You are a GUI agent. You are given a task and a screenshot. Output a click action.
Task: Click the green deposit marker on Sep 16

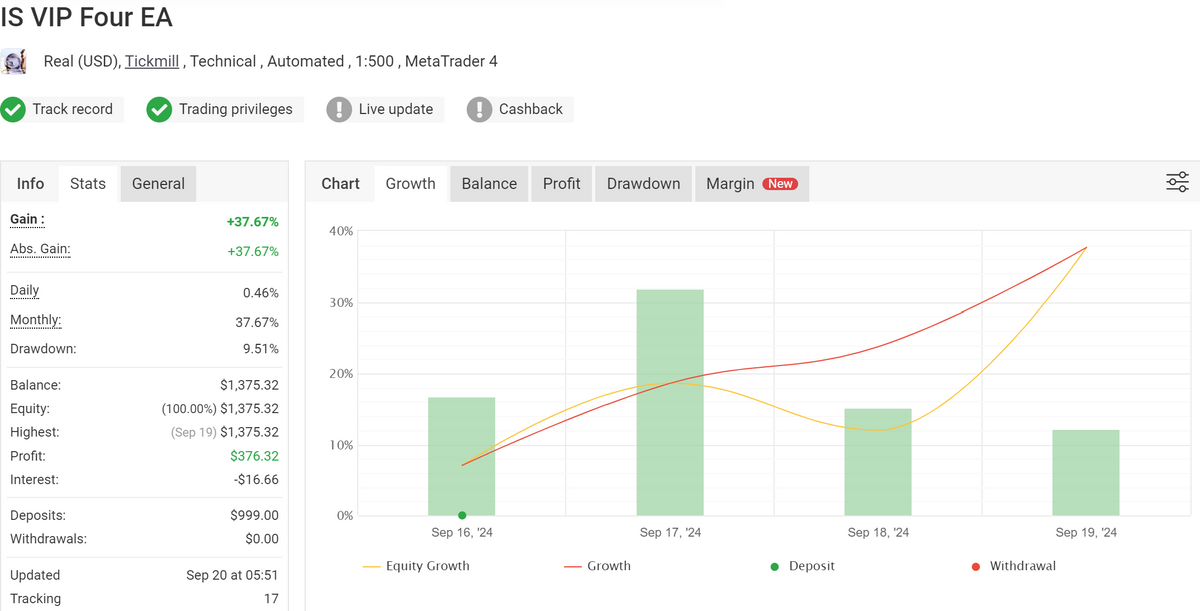coord(462,515)
